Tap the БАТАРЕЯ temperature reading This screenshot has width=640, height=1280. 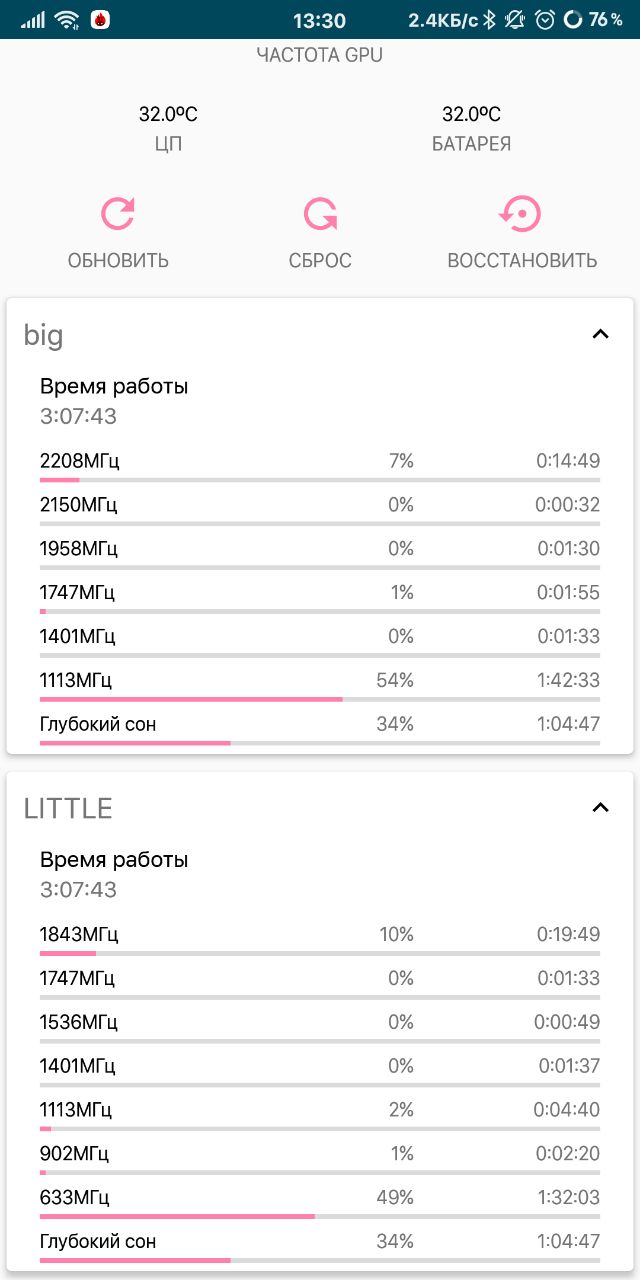coord(471,115)
